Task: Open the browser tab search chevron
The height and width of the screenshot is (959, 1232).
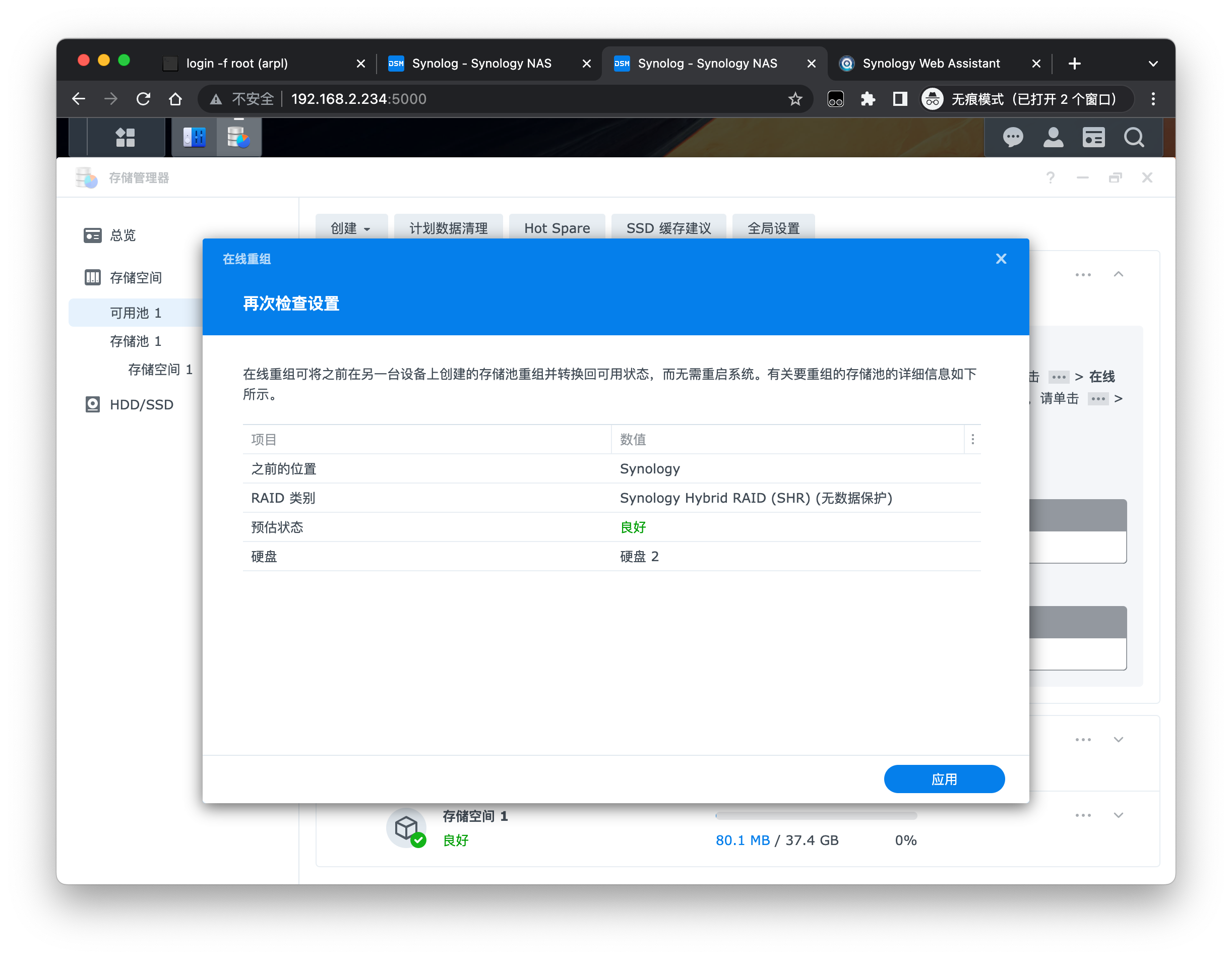Action: point(1153,63)
